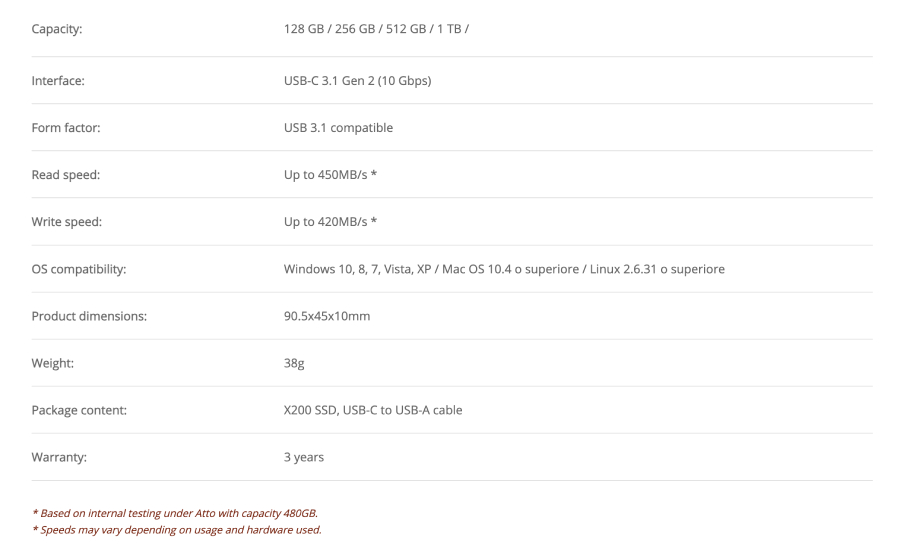
Task: Select the Up to 420MB/s value
Action: click(x=330, y=222)
